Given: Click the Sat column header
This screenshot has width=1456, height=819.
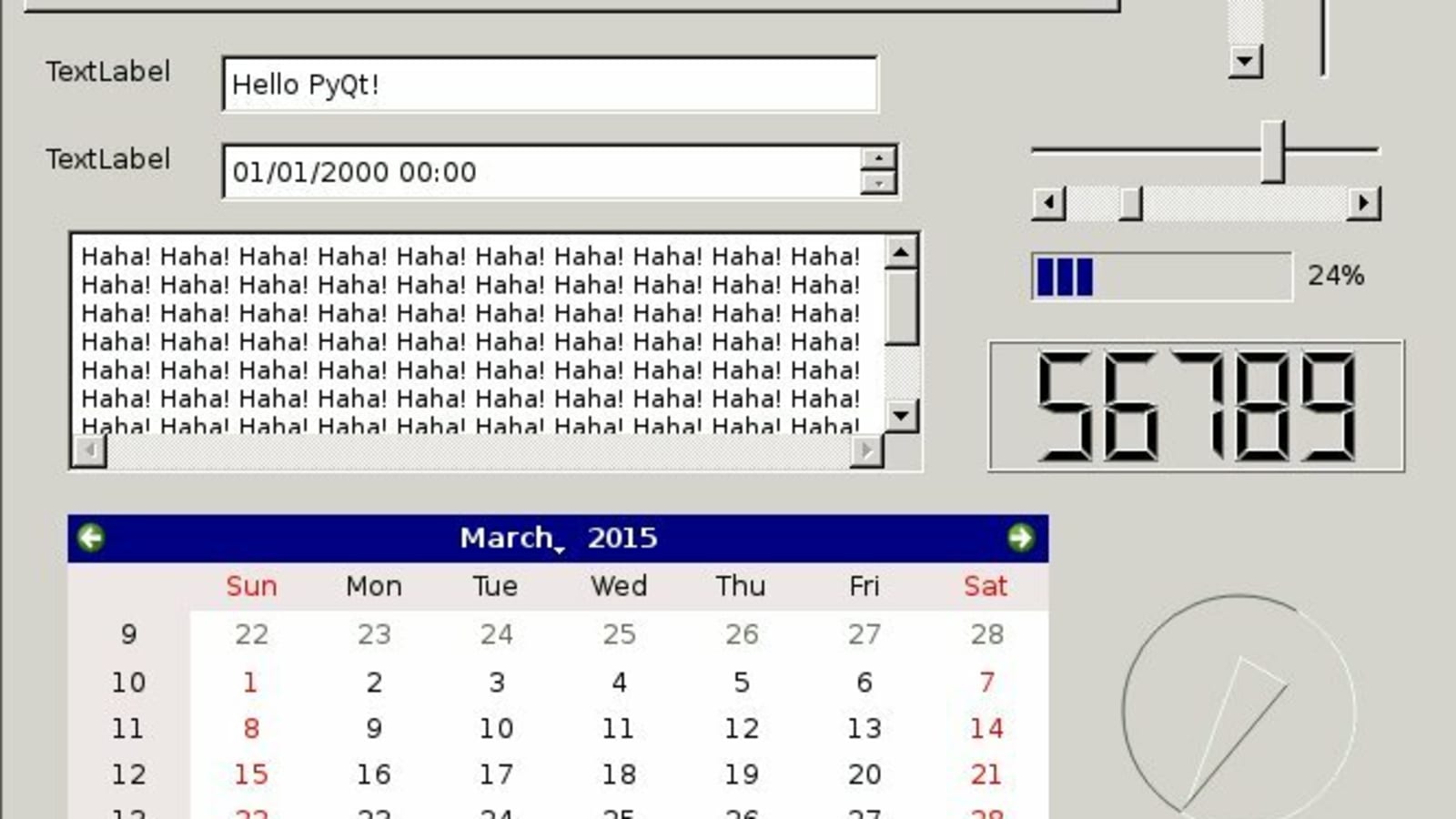Looking at the screenshot, I should pyautogui.click(x=986, y=586).
